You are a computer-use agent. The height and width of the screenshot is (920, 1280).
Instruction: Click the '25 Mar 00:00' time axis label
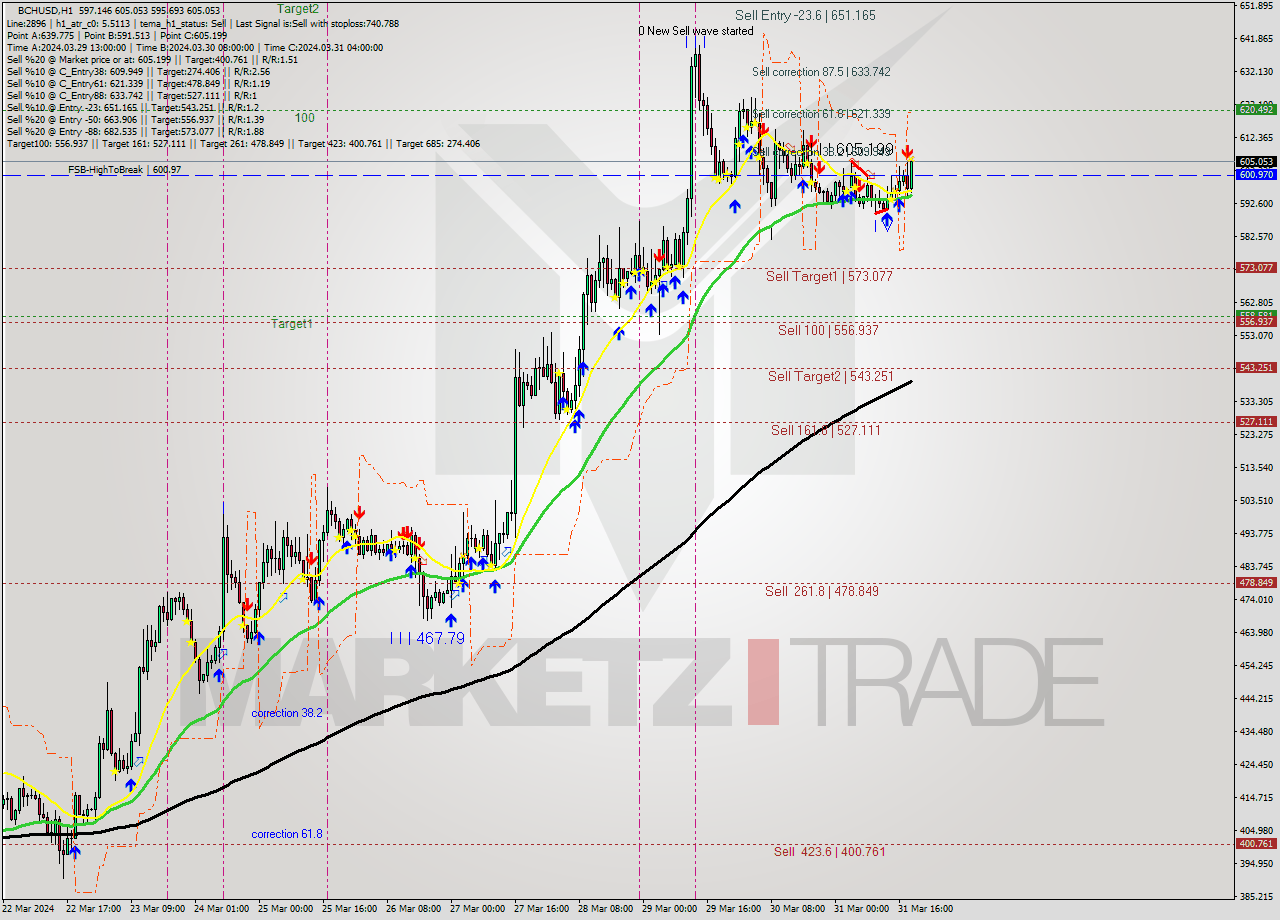285,909
